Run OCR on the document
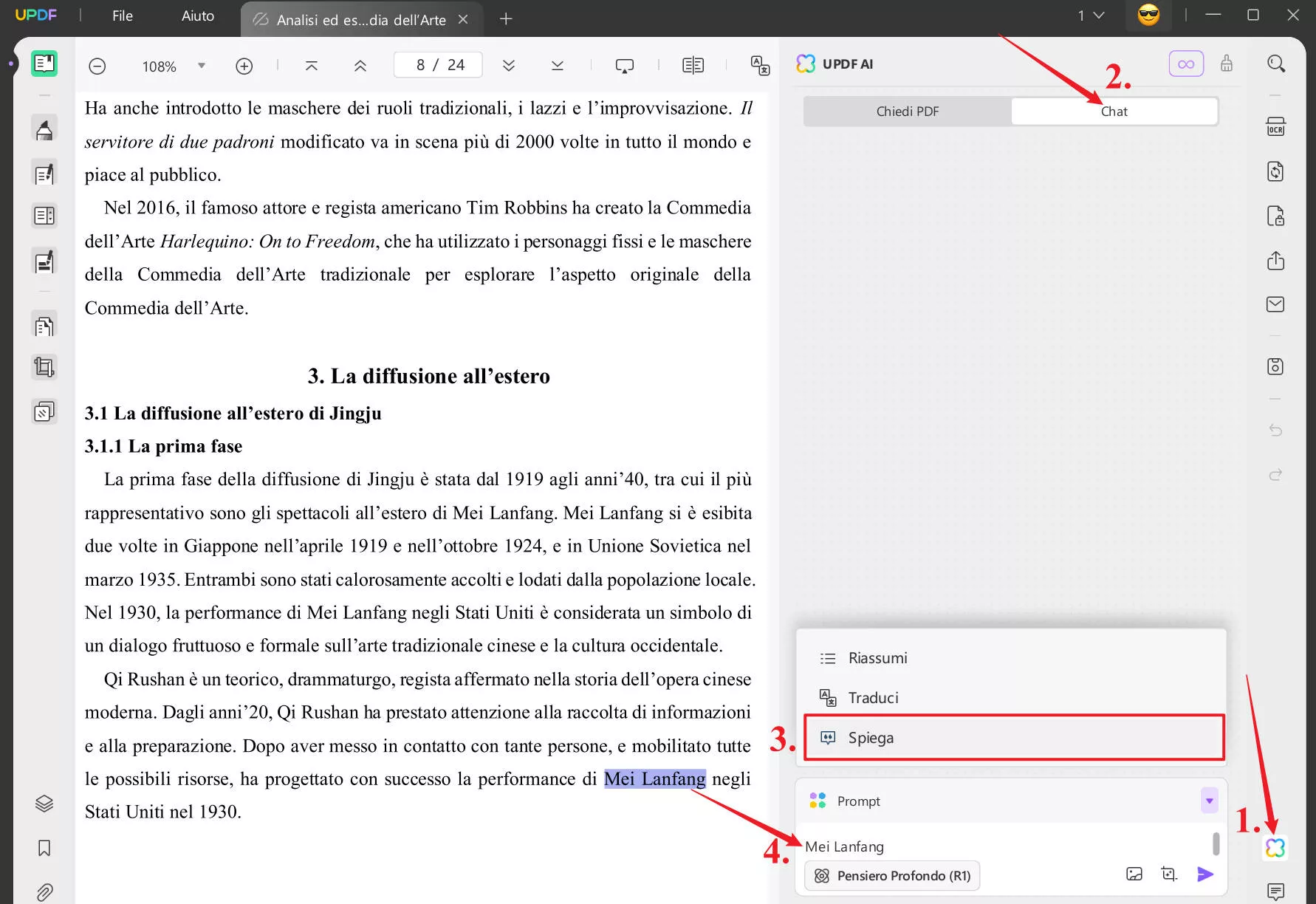 (x=1277, y=126)
